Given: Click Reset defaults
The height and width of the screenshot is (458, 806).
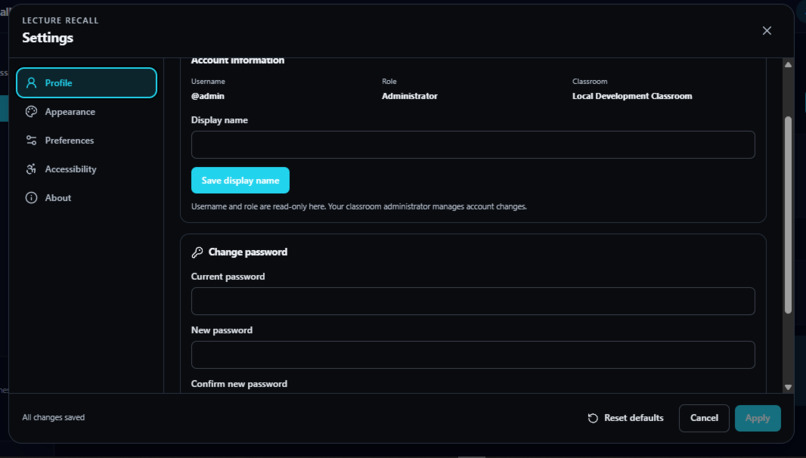Looking at the screenshot, I should point(626,418).
